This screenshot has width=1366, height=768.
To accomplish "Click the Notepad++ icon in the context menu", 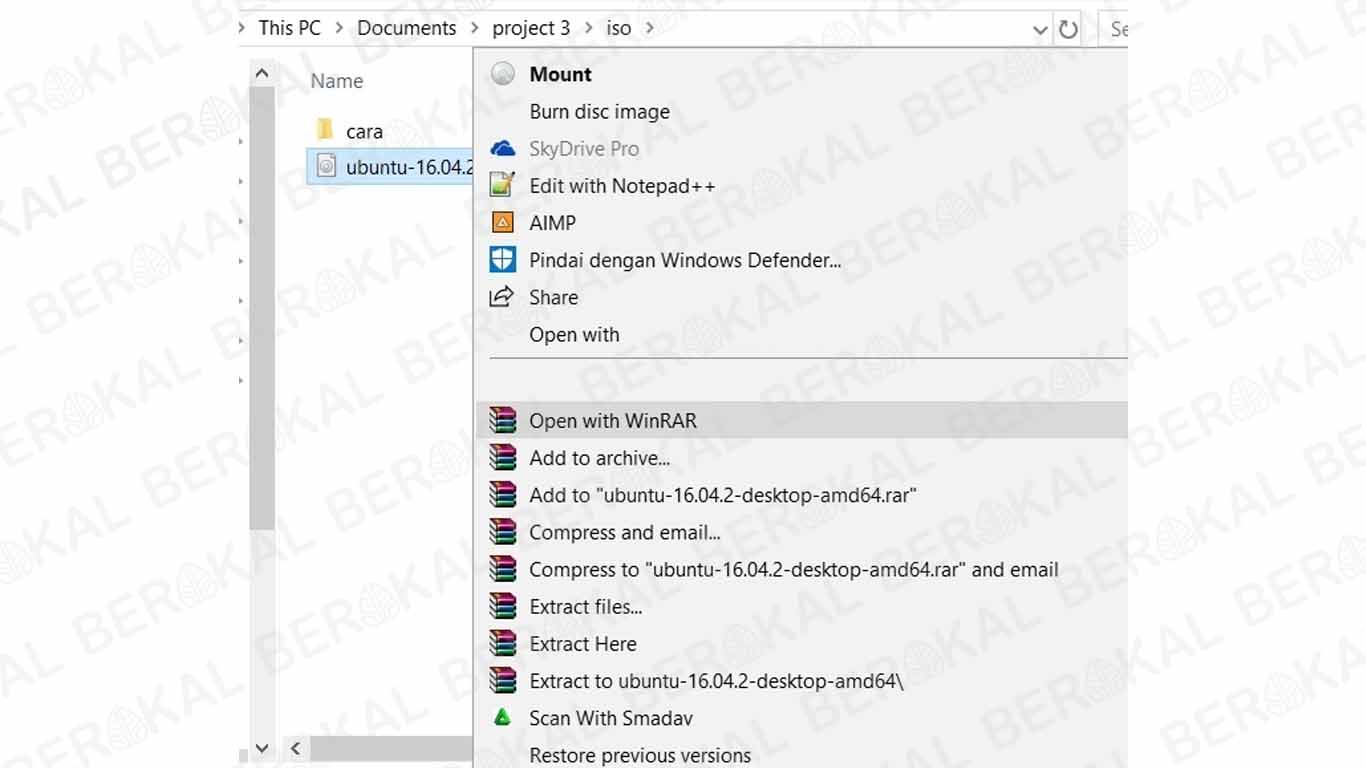I will [502, 185].
